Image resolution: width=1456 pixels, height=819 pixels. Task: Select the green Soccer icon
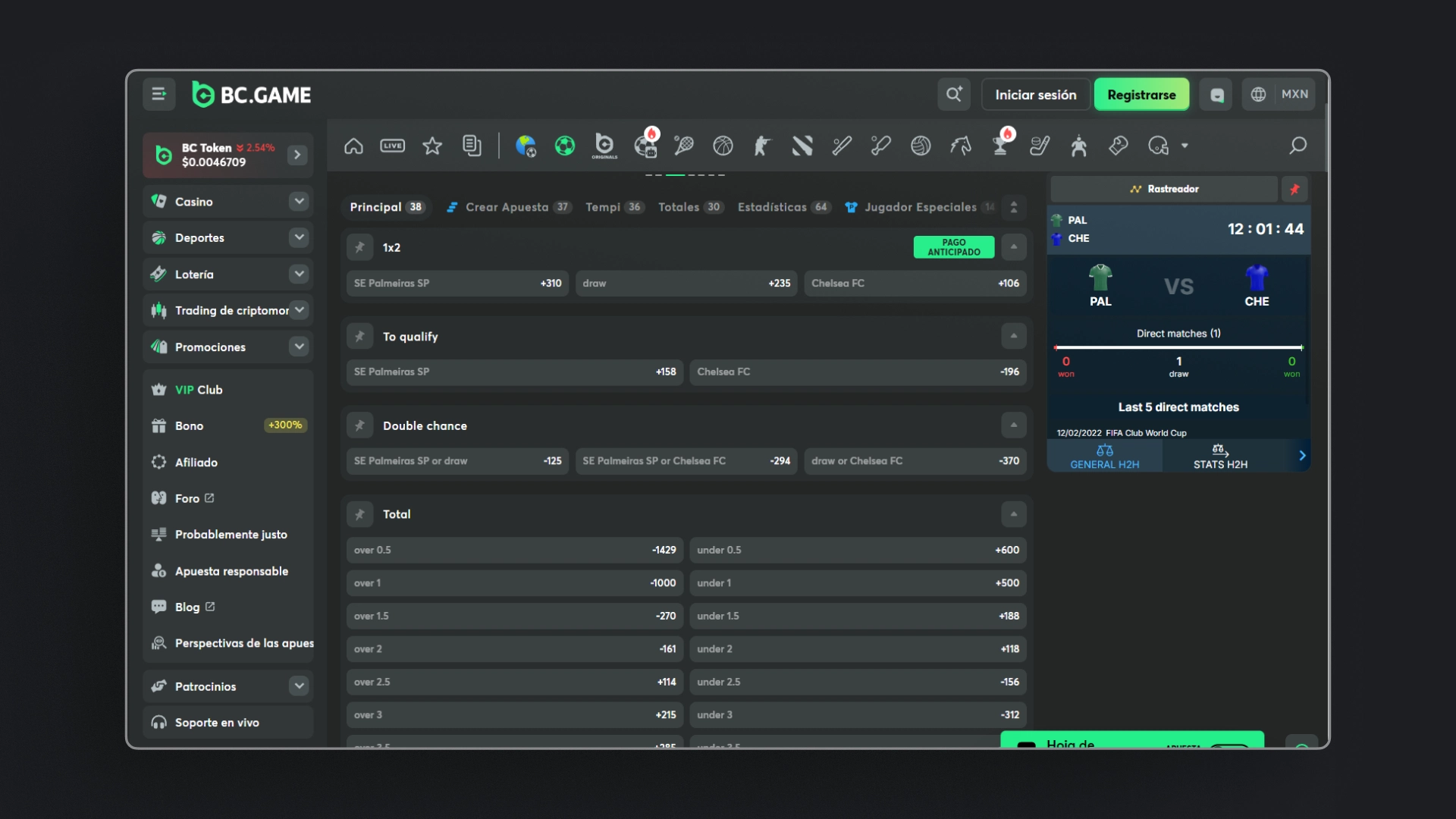coord(565,146)
